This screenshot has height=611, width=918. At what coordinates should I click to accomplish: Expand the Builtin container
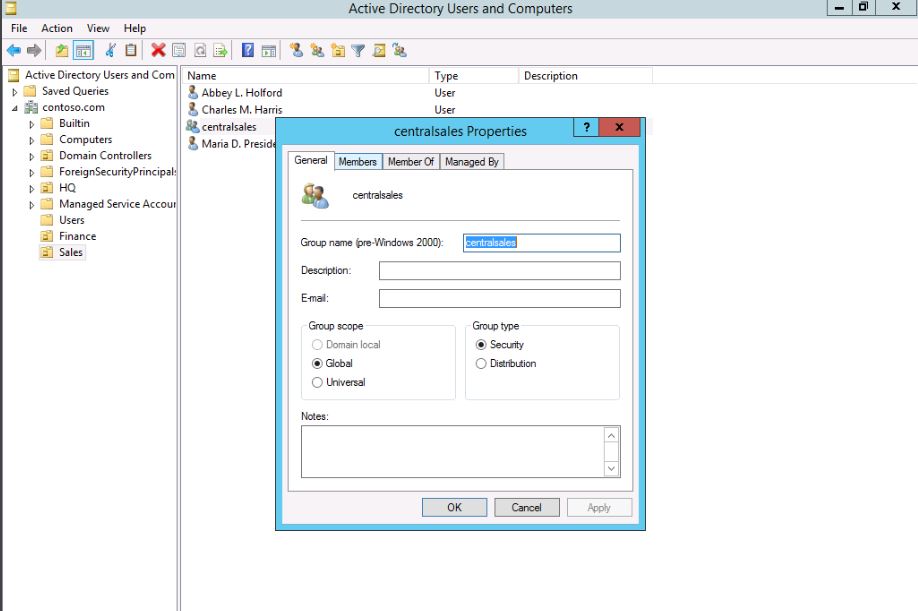click(x=32, y=124)
